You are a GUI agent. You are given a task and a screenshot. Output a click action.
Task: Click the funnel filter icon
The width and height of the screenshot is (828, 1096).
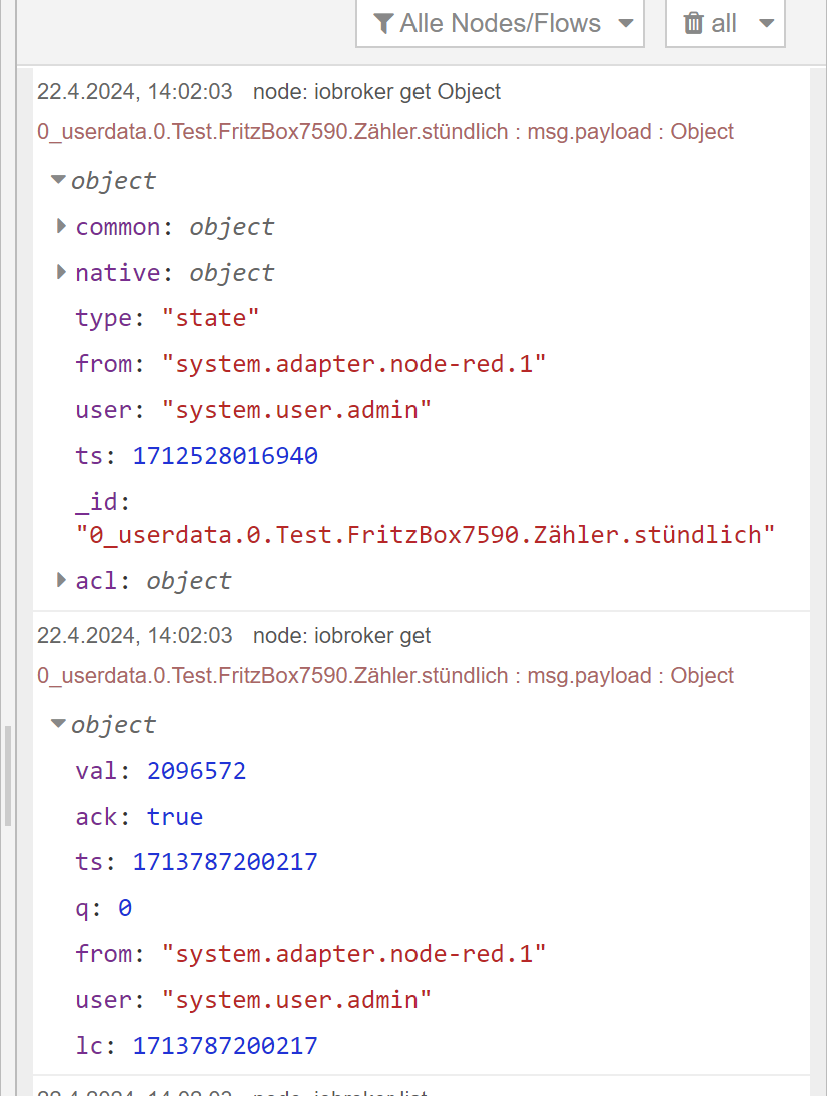382,24
